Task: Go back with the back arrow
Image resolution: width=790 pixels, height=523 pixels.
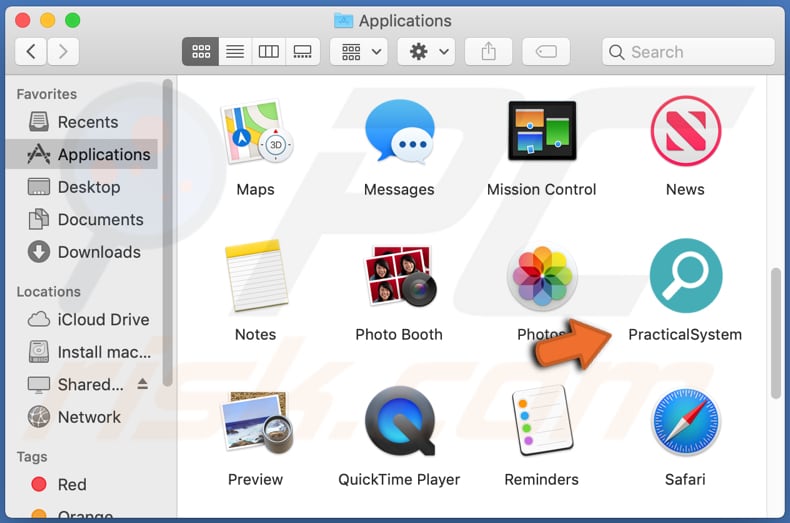Action: tap(31, 51)
